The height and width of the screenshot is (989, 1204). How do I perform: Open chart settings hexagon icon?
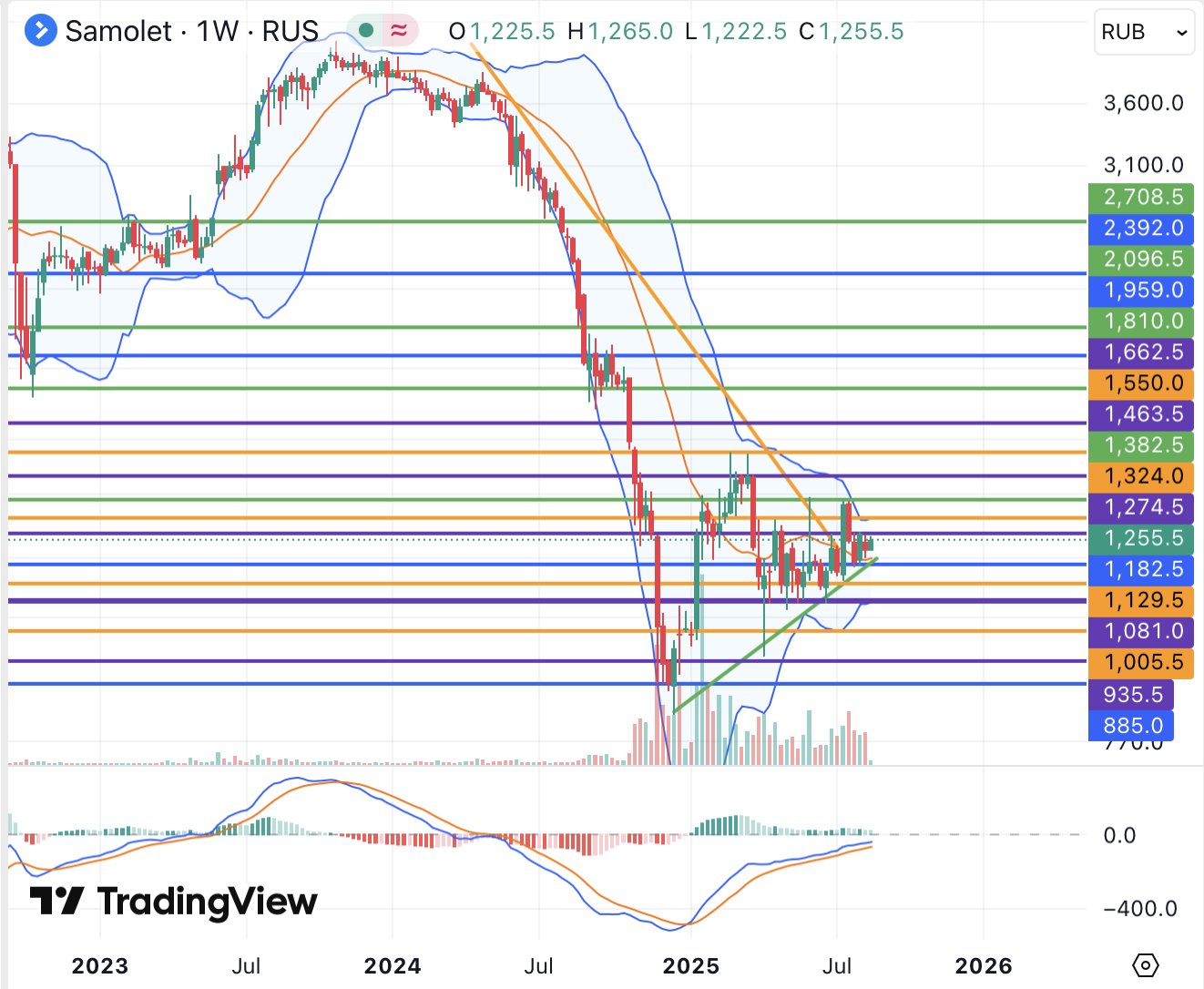point(1146,965)
